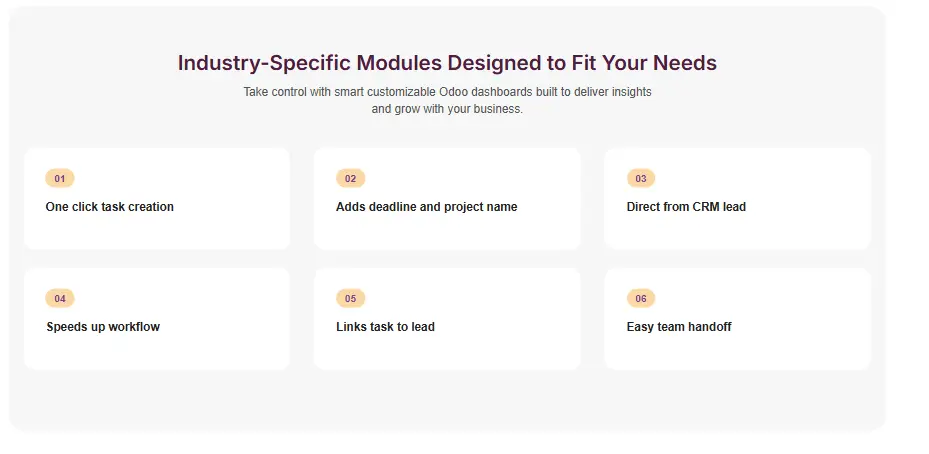Click the Odoo dashboards subtitle paragraph
Screen dimensions: 929x454
point(447,100)
